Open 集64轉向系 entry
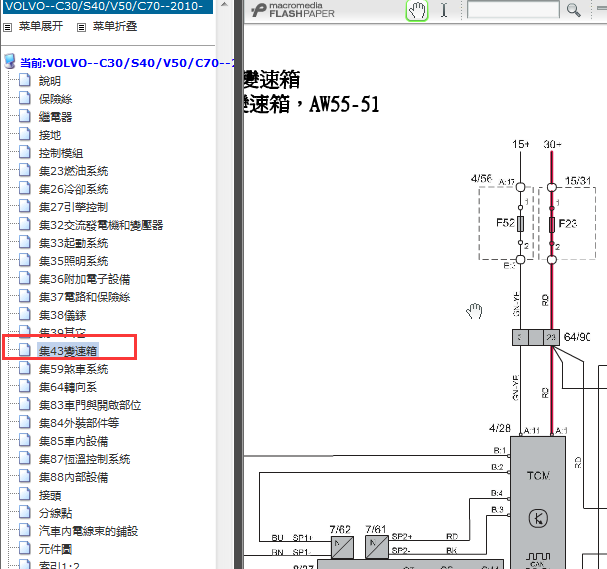Screen dimensions: 607x569 click(68, 387)
